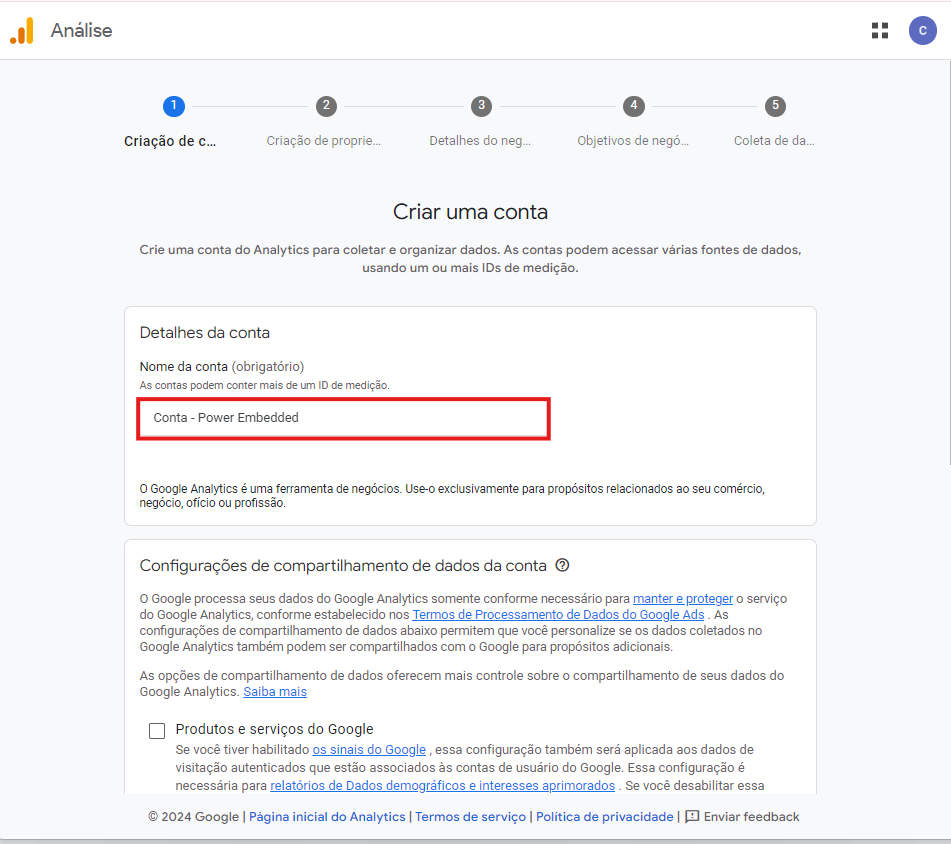Viewport: 951px width, 844px height.
Task: Open the user account avatar
Action: coord(922,31)
